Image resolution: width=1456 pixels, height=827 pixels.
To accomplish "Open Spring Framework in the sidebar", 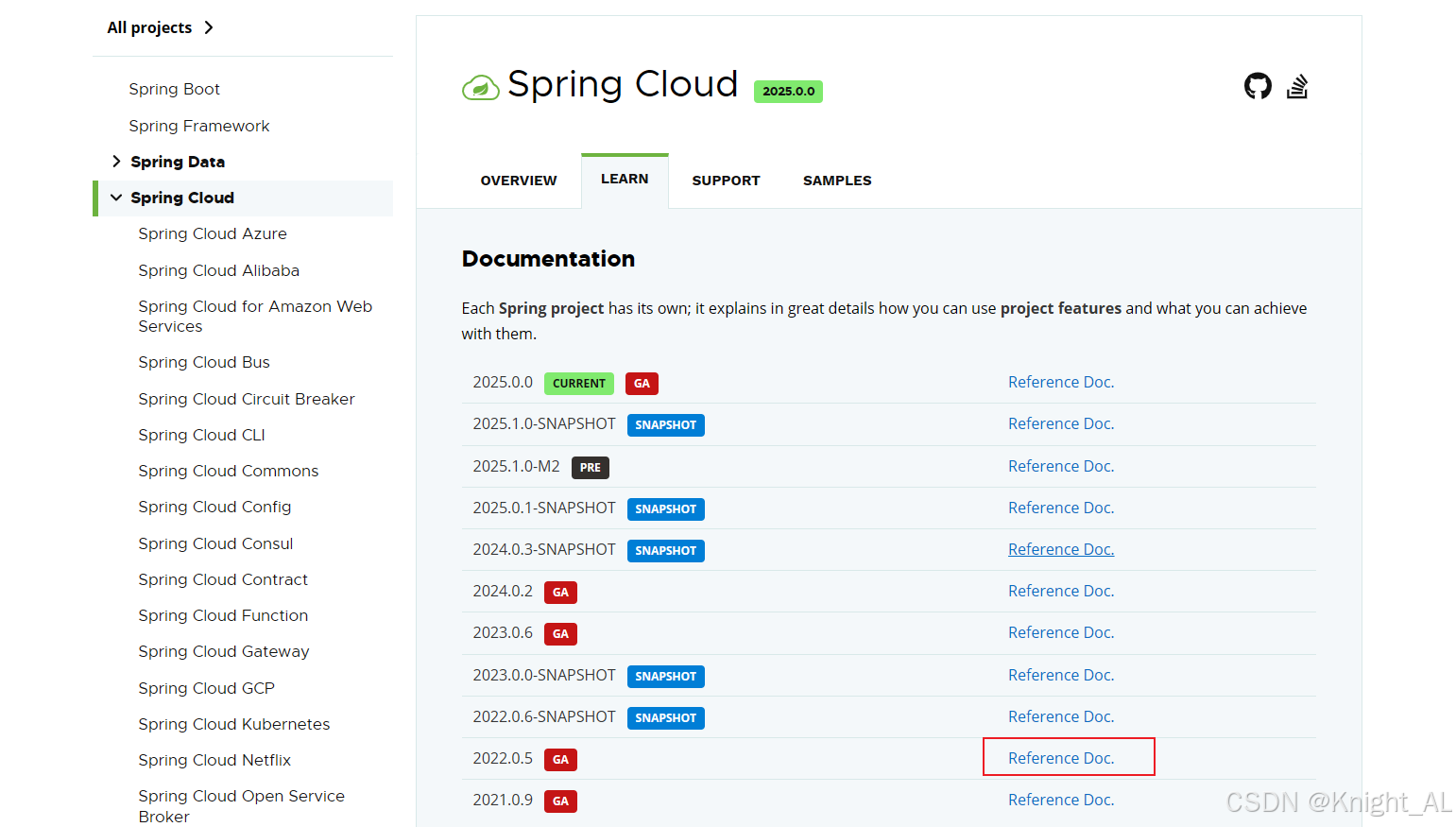I will tap(199, 126).
